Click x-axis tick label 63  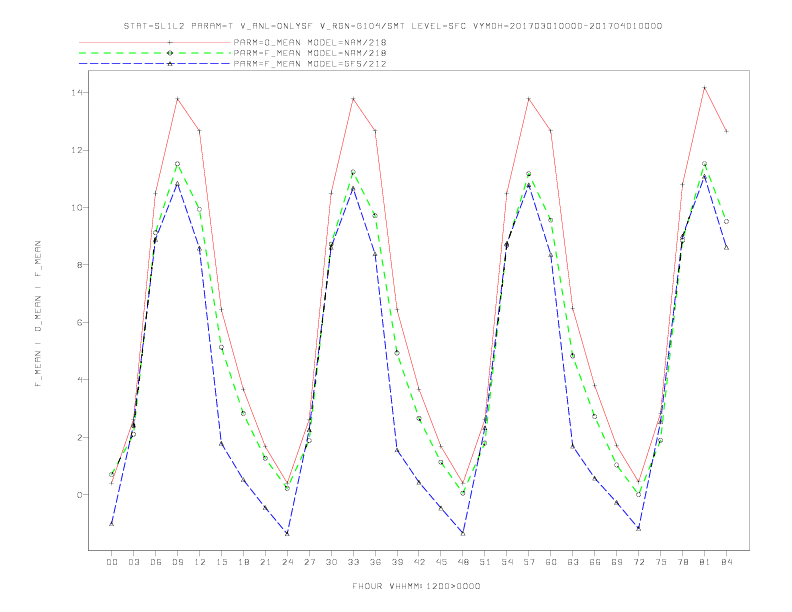(x=573, y=562)
